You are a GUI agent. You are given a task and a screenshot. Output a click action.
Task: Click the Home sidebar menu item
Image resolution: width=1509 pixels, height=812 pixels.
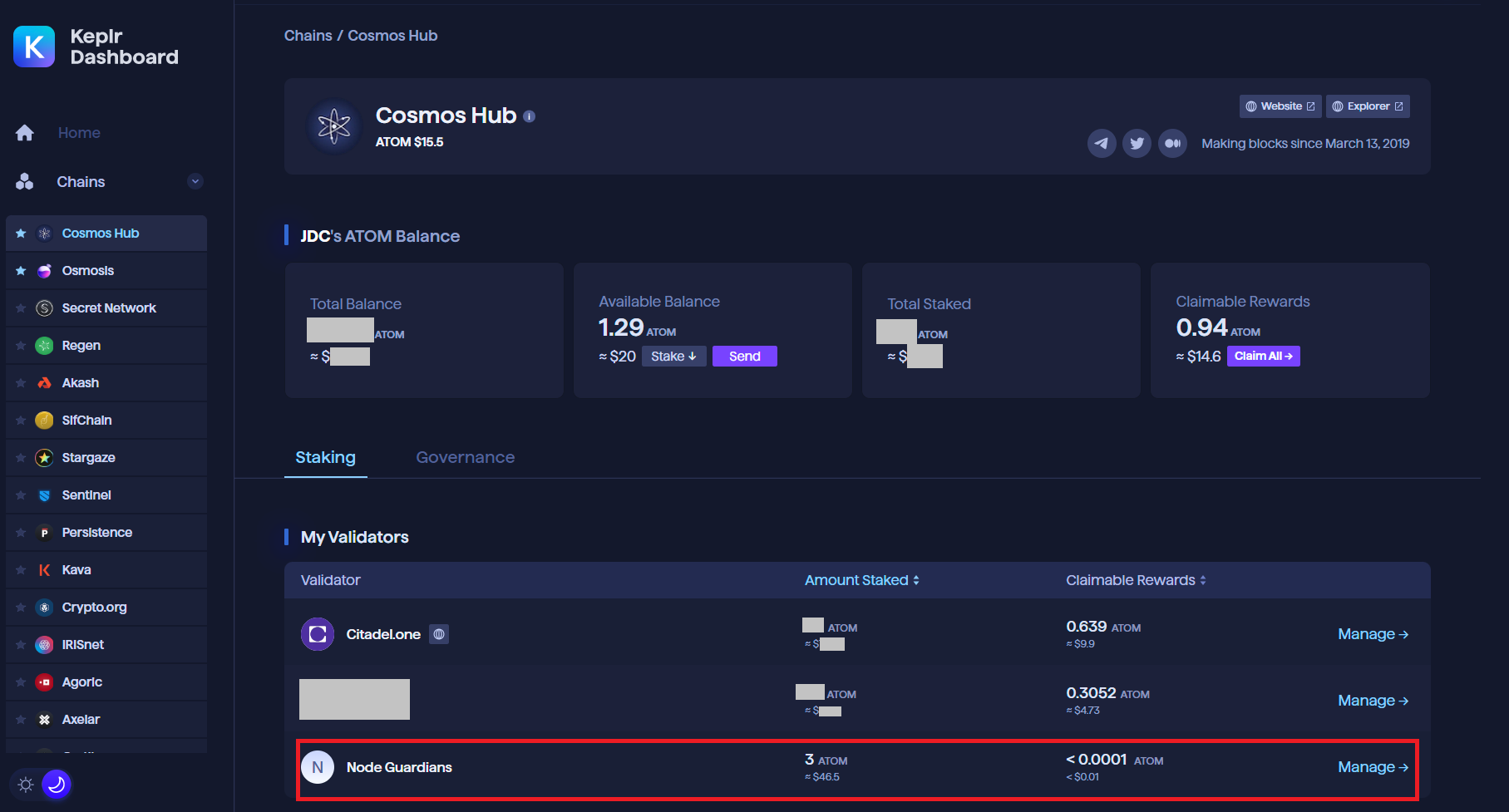[x=79, y=133]
